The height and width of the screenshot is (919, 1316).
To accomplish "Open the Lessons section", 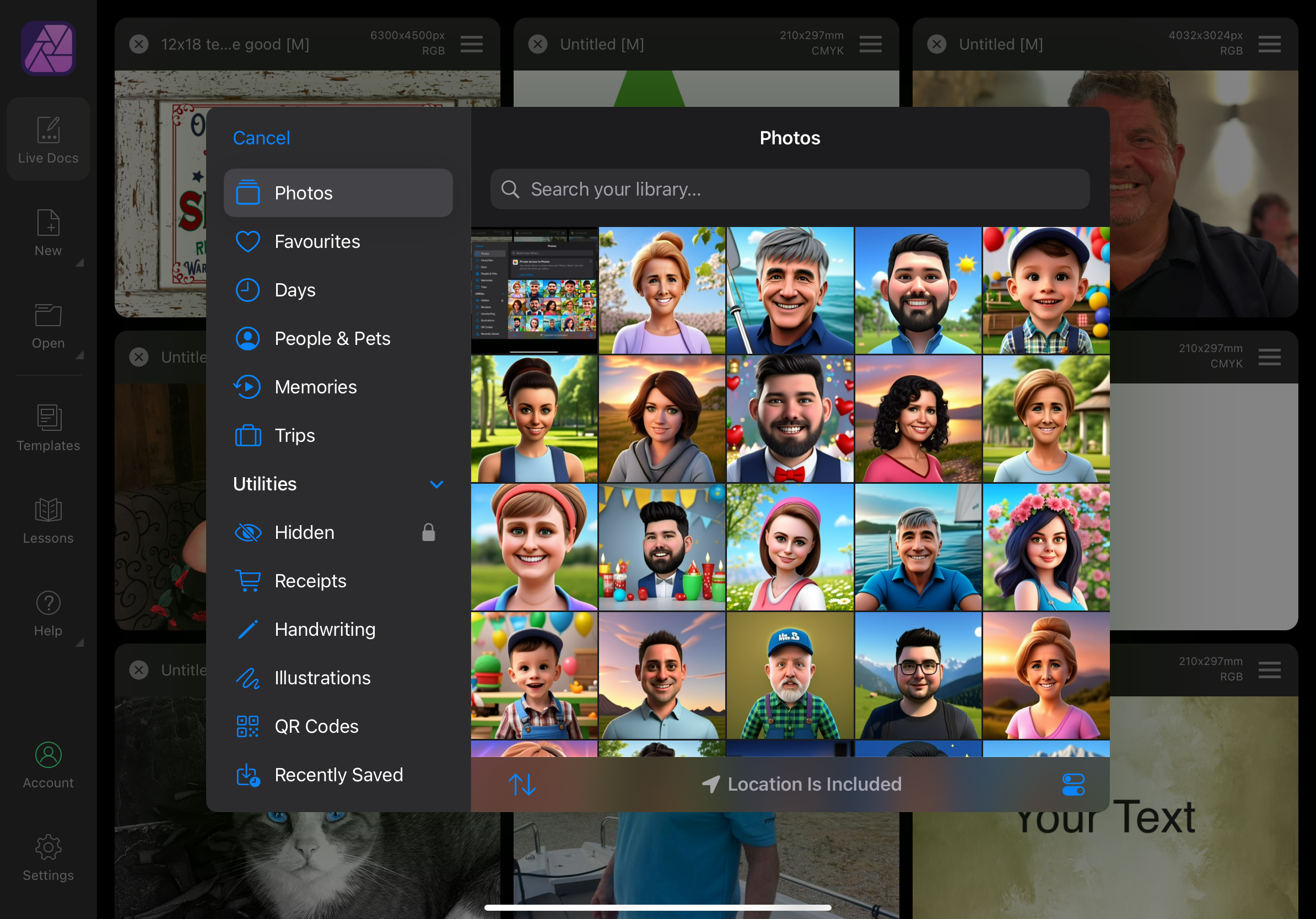I will (x=48, y=520).
